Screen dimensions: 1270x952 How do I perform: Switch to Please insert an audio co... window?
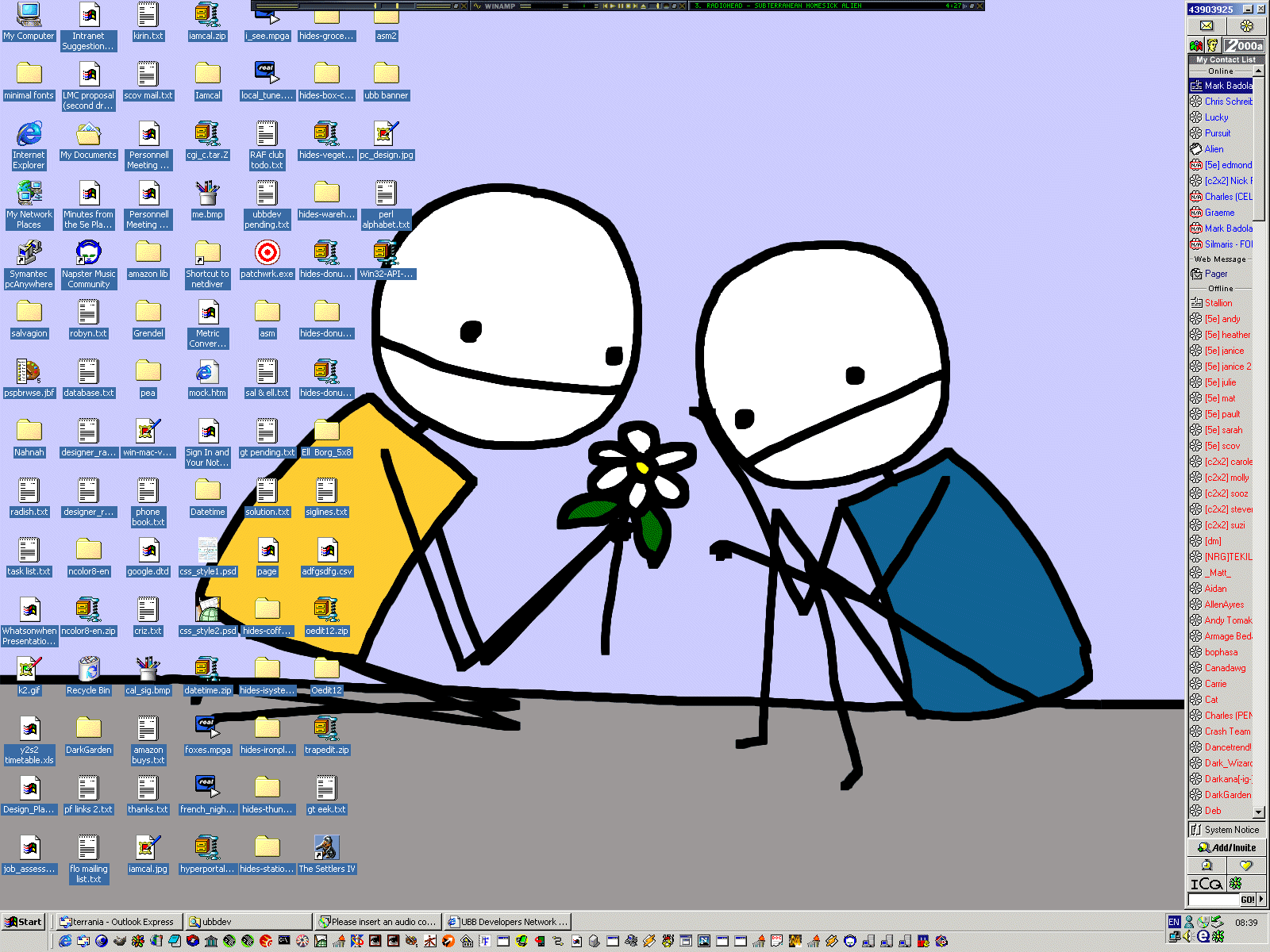[377, 922]
